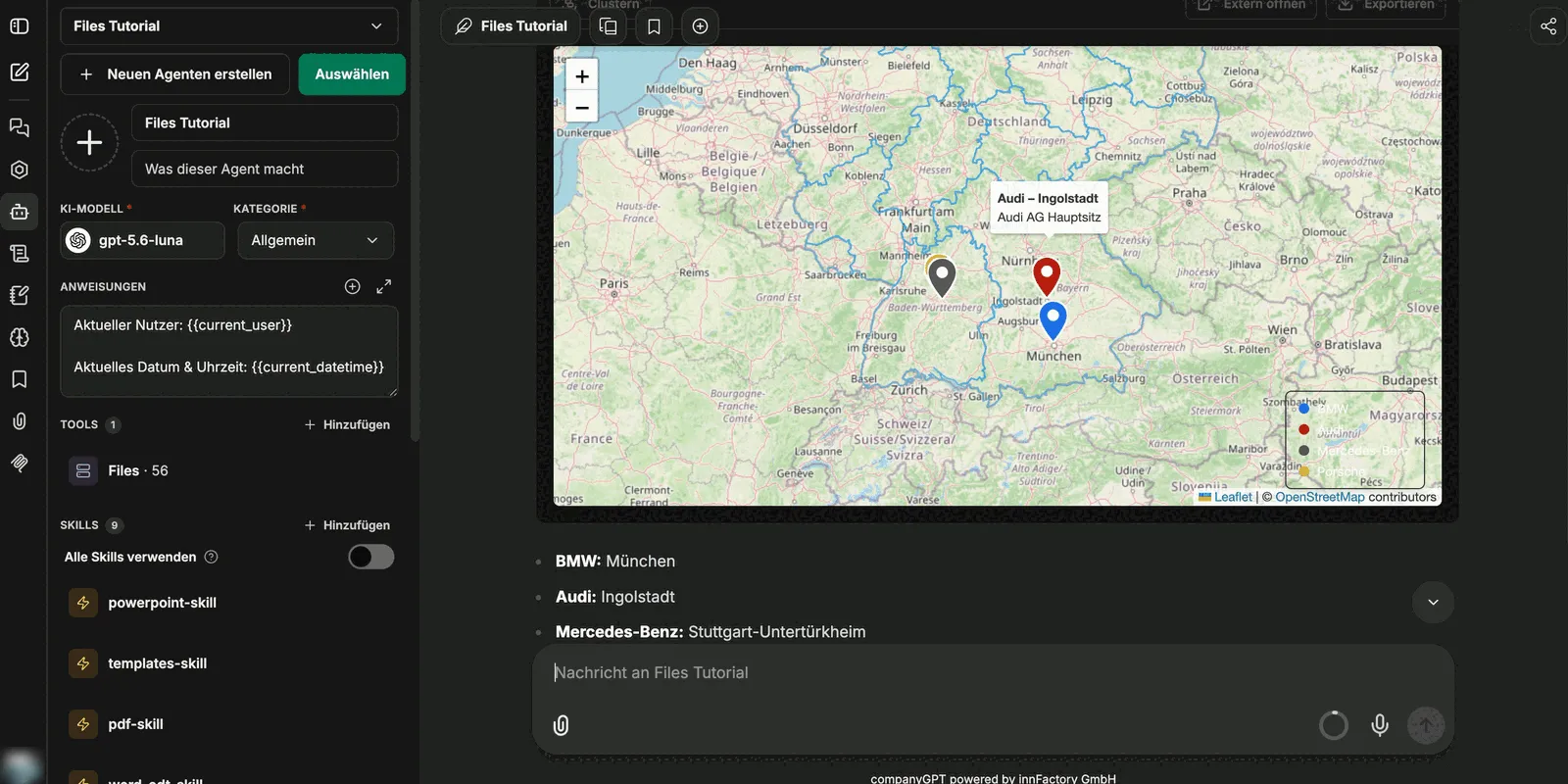Select the Files Tutorial chat tab

coord(512,26)
